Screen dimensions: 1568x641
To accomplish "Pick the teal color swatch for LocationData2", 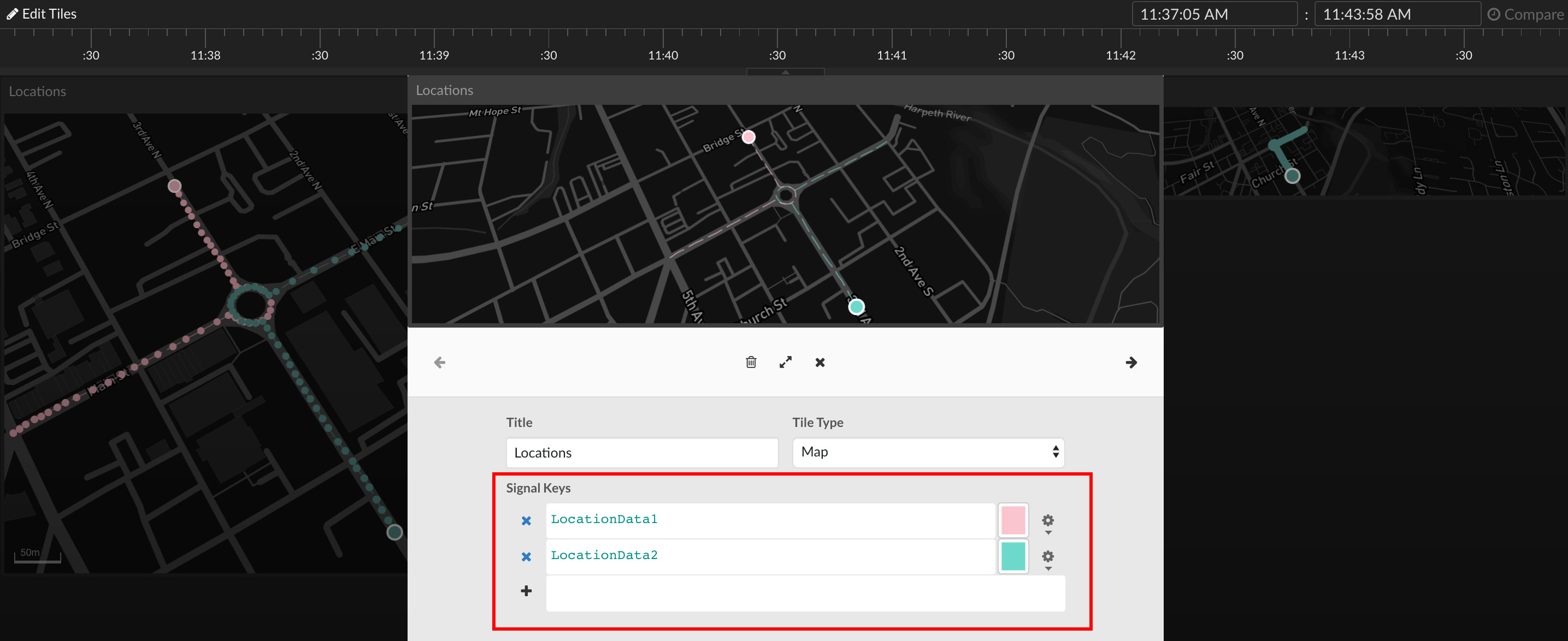I will [x=1013, y=556].
